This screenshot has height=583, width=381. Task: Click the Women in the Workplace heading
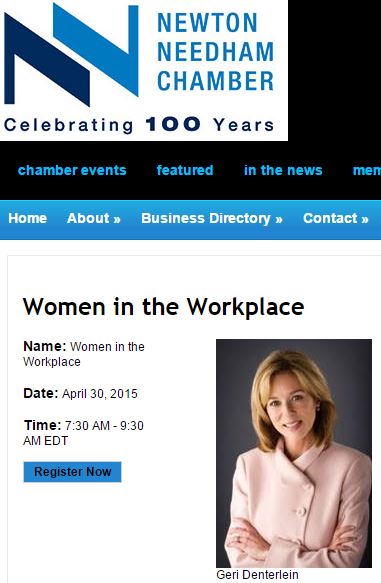(164, 307)
